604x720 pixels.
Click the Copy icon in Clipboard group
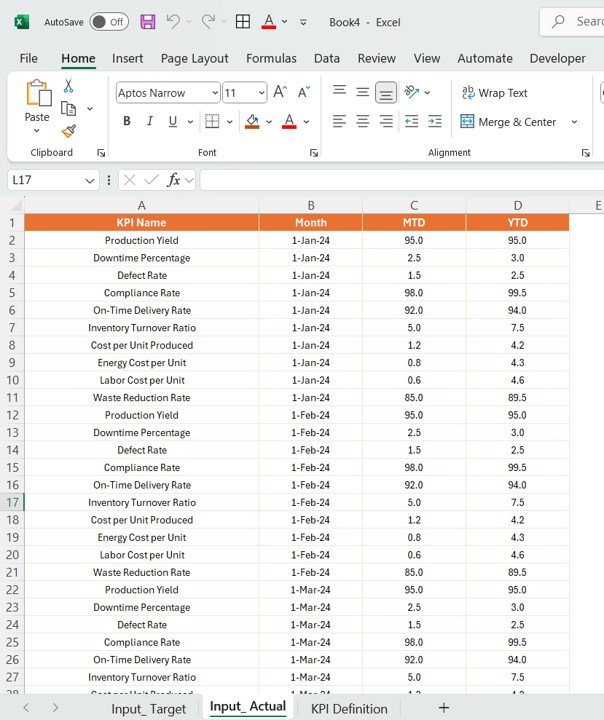[68, 109]
